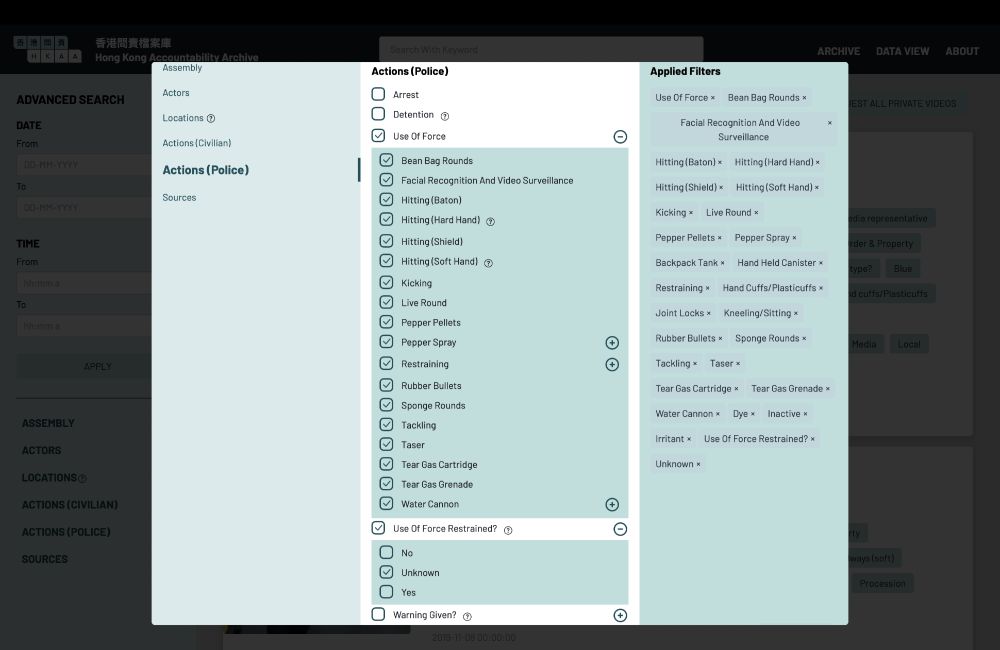Open the Actors category

coord(176,93)
